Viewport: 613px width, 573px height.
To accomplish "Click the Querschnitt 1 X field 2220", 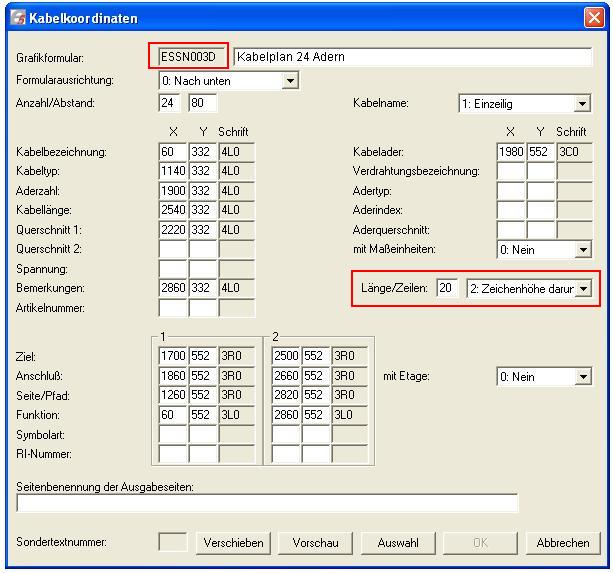I will pyautogui.click(x=173, y=230).
